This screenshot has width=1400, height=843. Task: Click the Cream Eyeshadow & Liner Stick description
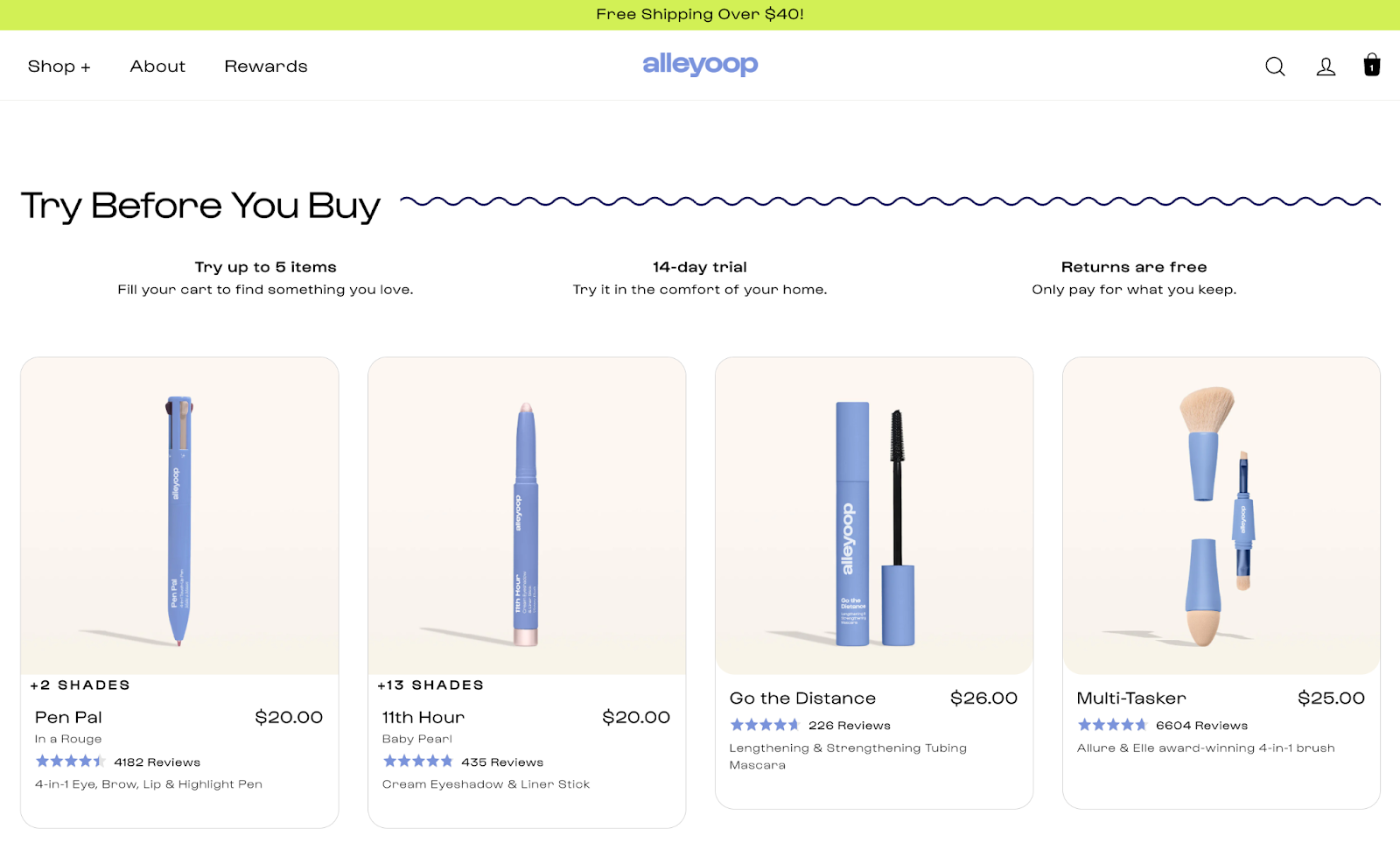tap(486, 784)
